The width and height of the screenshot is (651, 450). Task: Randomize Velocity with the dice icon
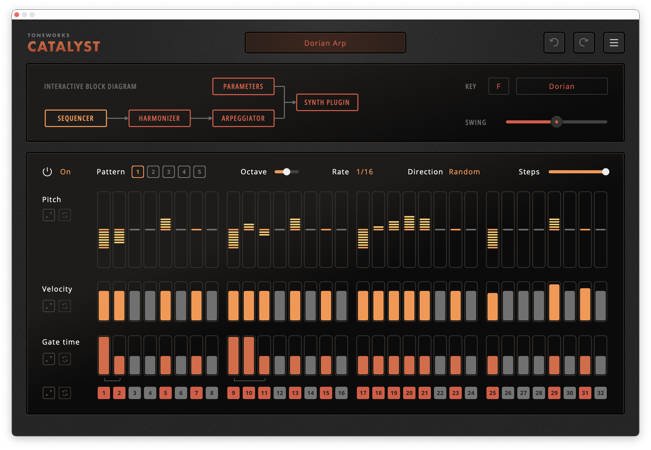click(48, 306)
